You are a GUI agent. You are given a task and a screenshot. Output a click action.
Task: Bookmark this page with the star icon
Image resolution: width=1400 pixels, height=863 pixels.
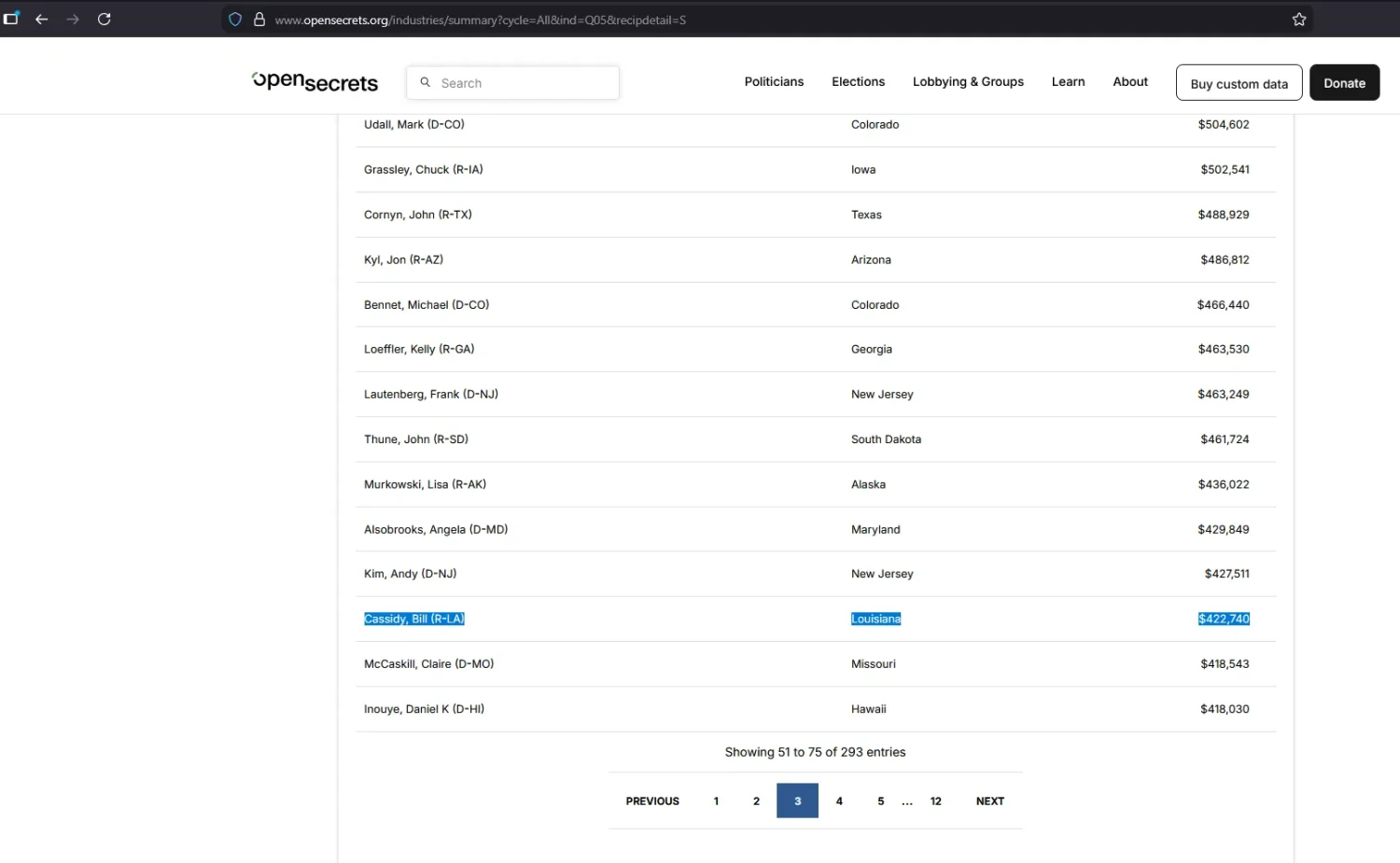1298,20
